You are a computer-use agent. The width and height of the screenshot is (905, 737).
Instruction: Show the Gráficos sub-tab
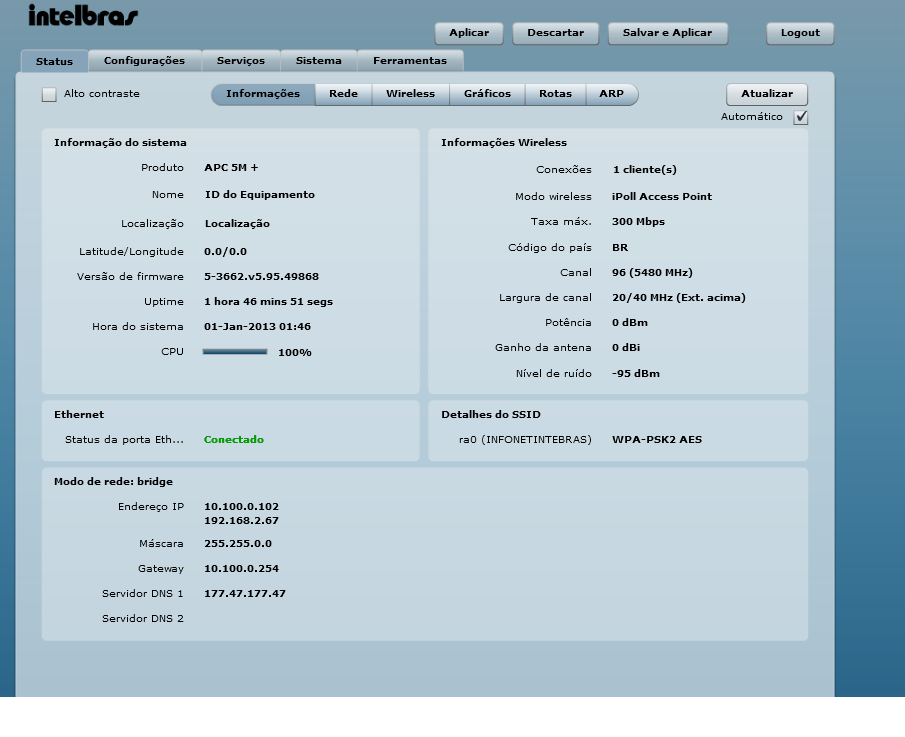487,94
